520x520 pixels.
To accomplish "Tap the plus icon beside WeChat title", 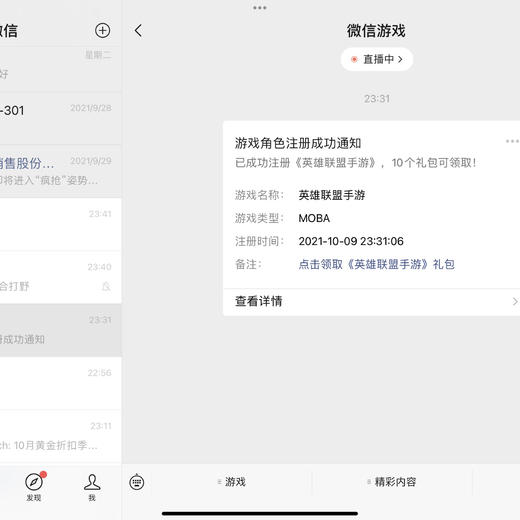I will [102, 31].
